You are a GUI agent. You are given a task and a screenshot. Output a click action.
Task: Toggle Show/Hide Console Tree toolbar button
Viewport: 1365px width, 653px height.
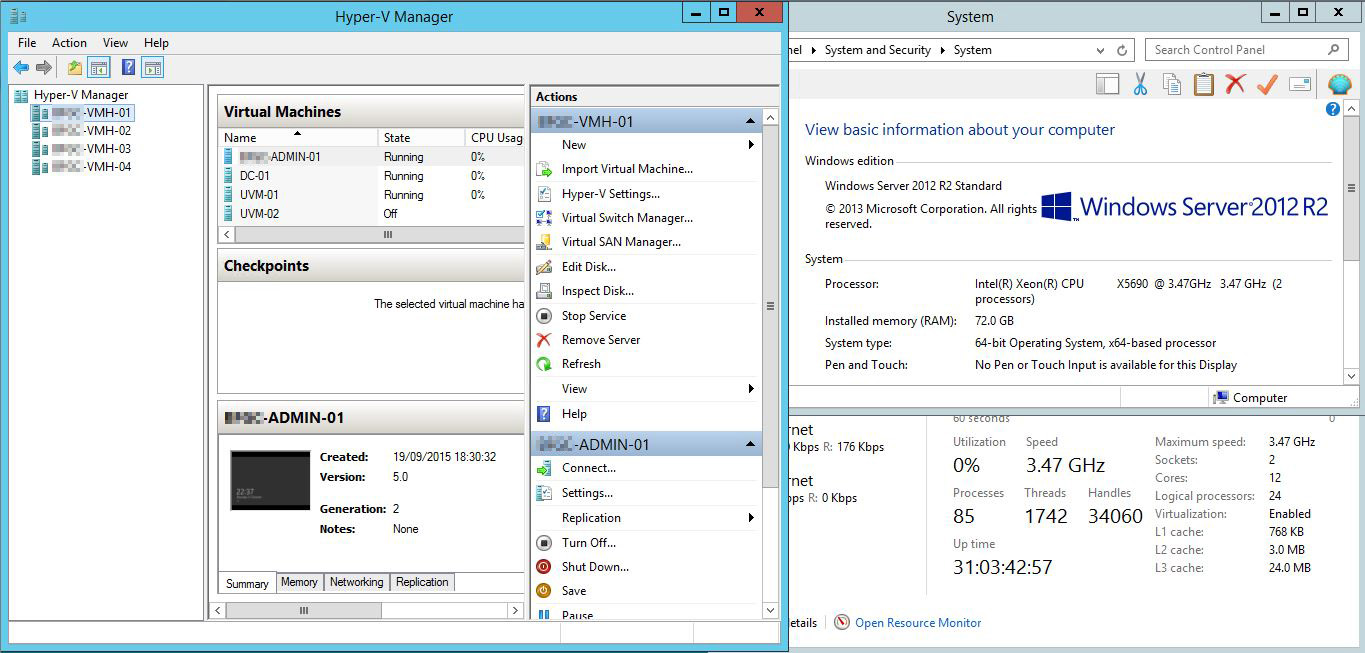click(x=98, y=68)
